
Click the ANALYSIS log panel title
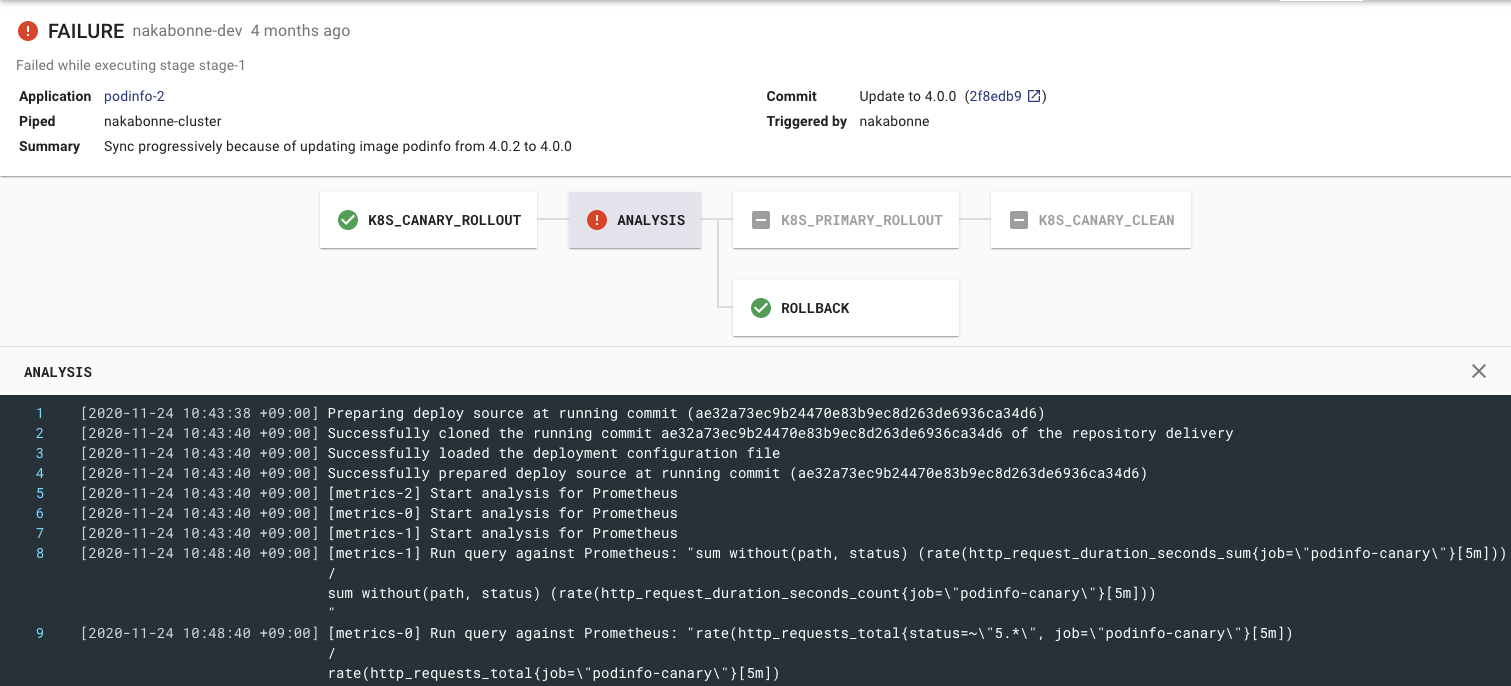coord(58,372)
